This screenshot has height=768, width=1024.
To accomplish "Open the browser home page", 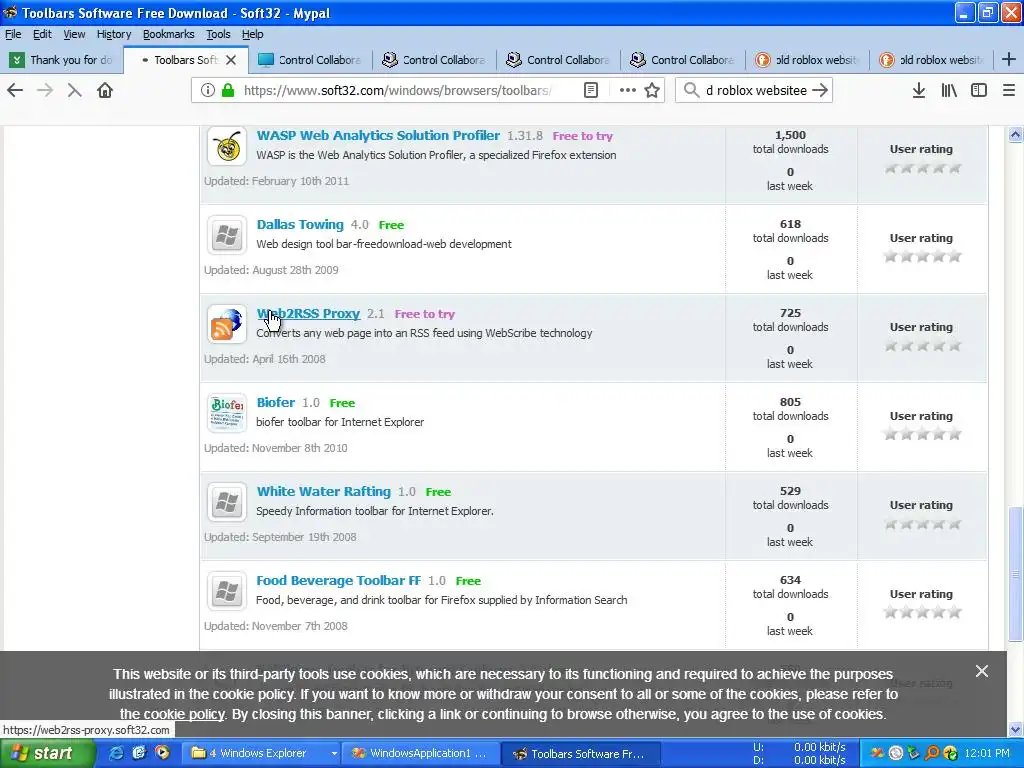I will point(105,90).
